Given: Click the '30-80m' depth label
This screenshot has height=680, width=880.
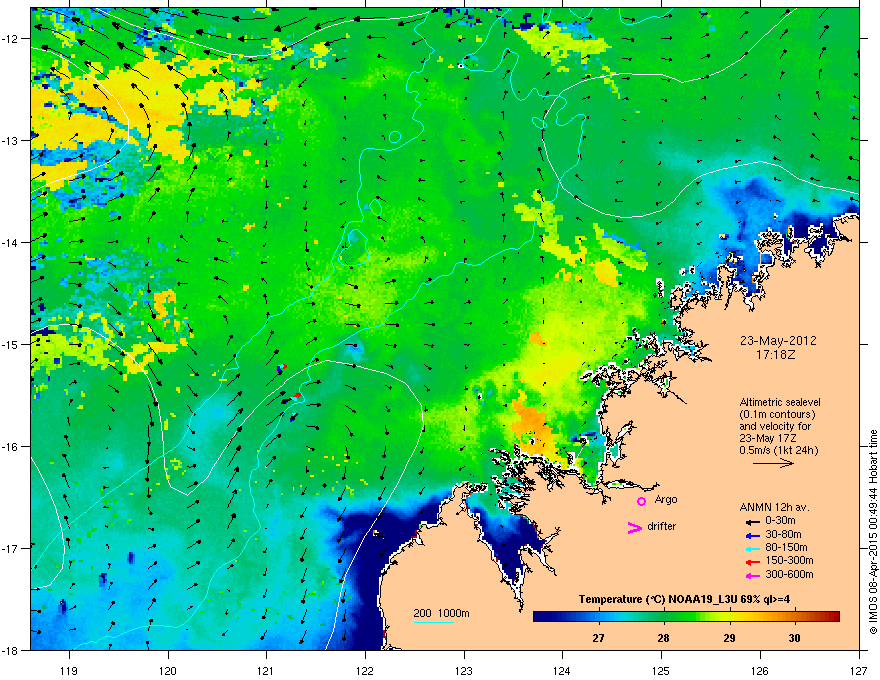Looking at the screenshot, I should tap(783, 534).
